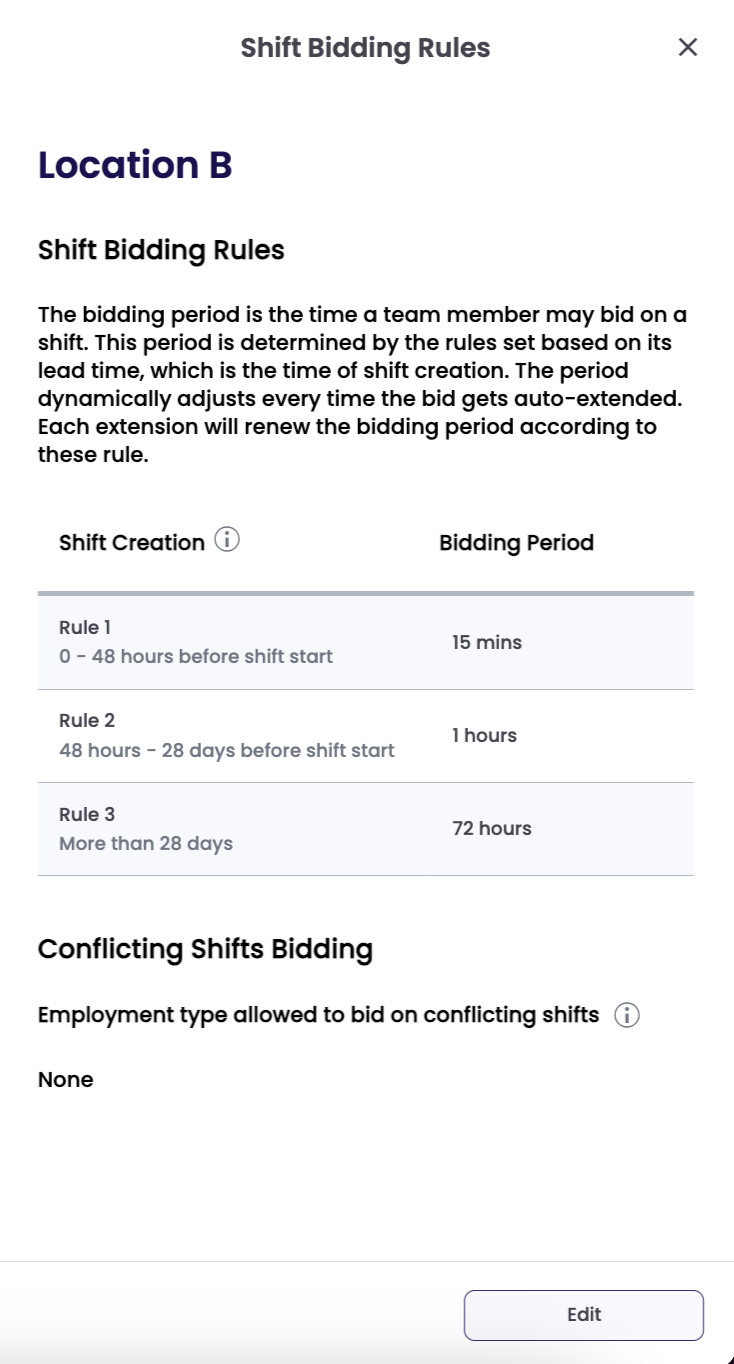Click the Location B heading
The height and width of the screenshot is (1364, 734).
point(135,165)
